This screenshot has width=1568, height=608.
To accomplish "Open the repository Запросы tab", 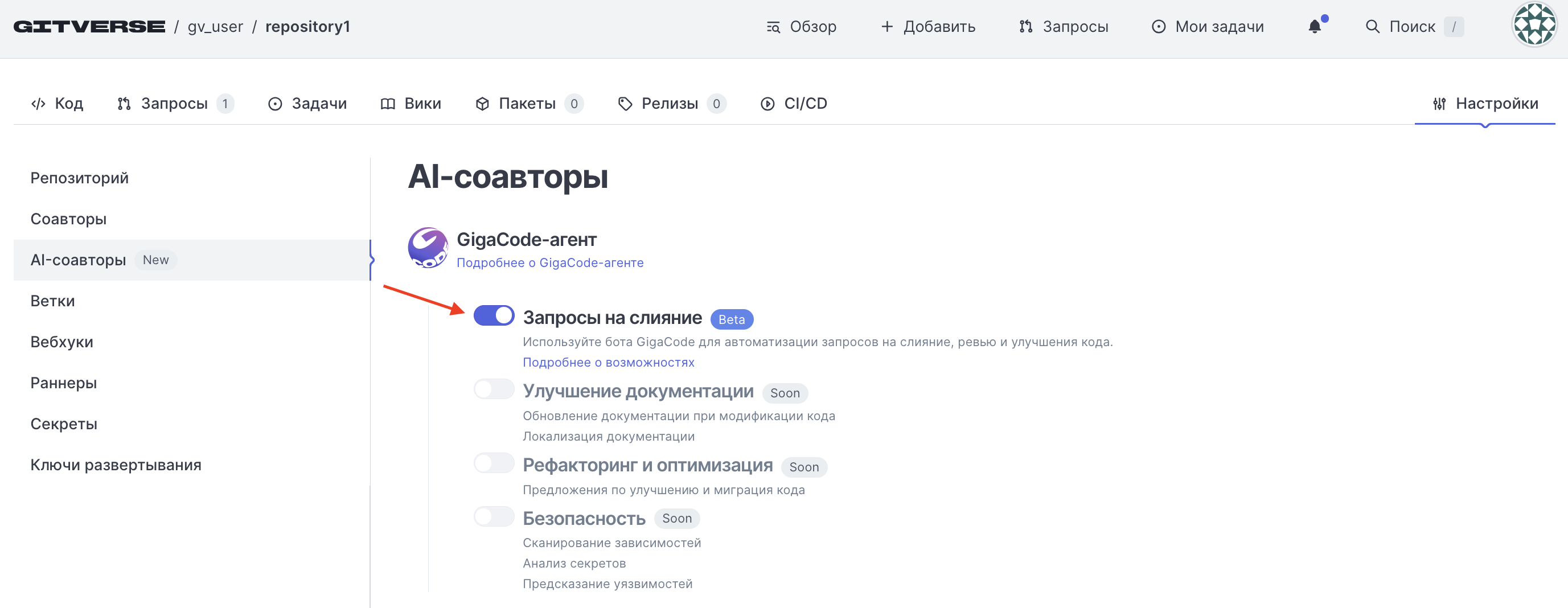I will point(175,104).
